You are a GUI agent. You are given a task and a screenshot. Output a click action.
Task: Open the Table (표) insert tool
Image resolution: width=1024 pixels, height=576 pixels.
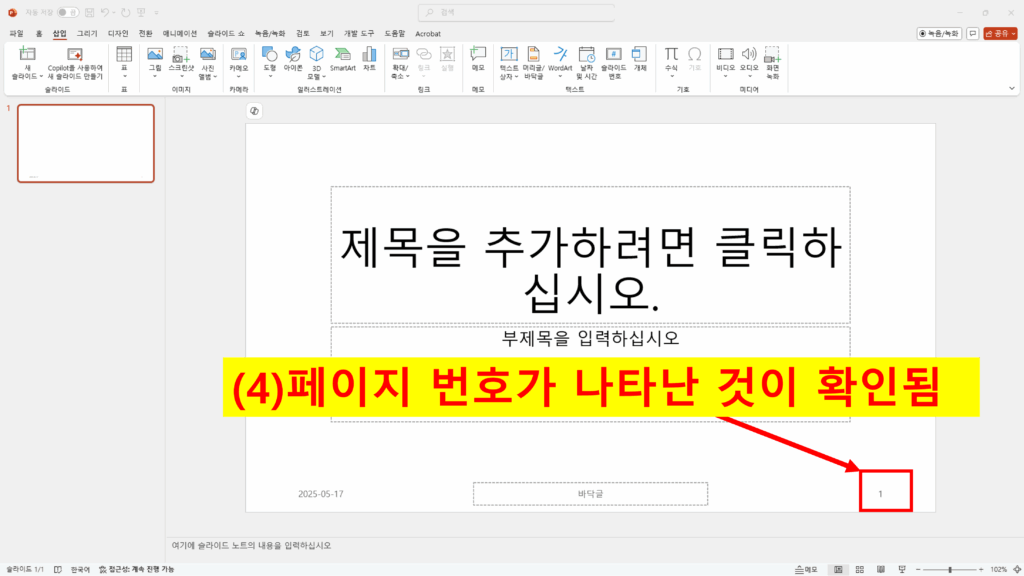tap(124, 63)
